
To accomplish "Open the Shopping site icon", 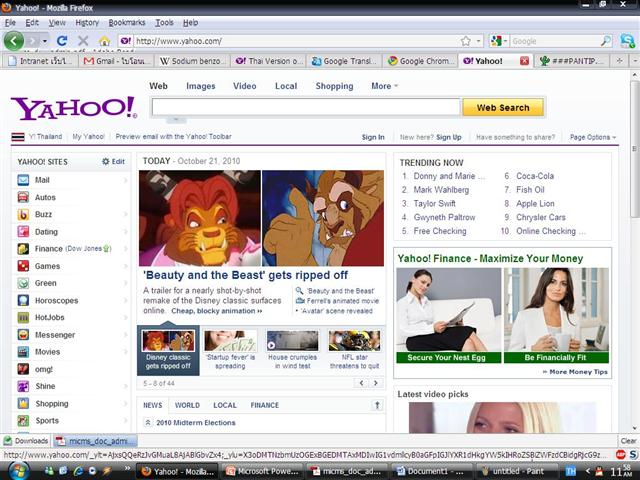I will [x=23, y=403].
